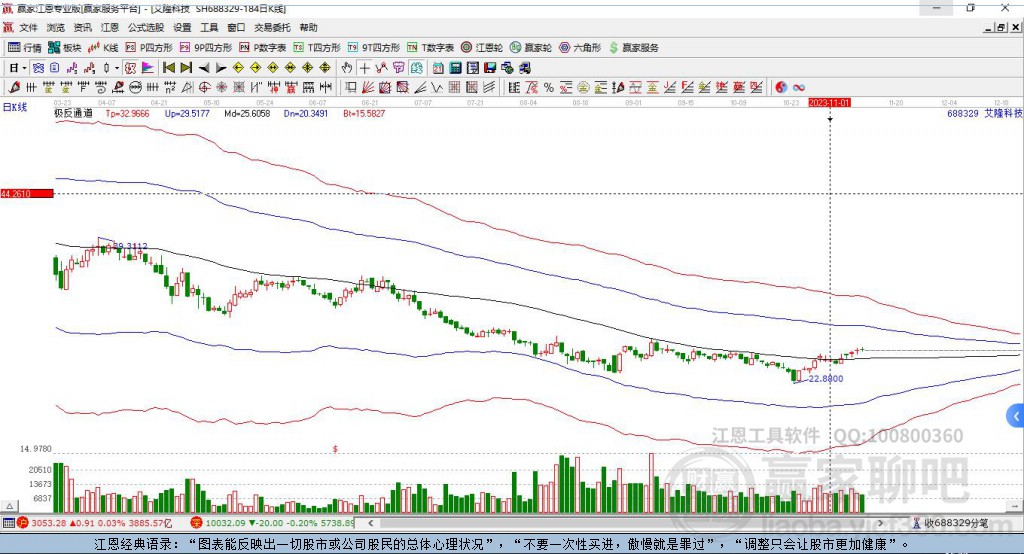Open the 文件 menu

(x=28, y=27)
